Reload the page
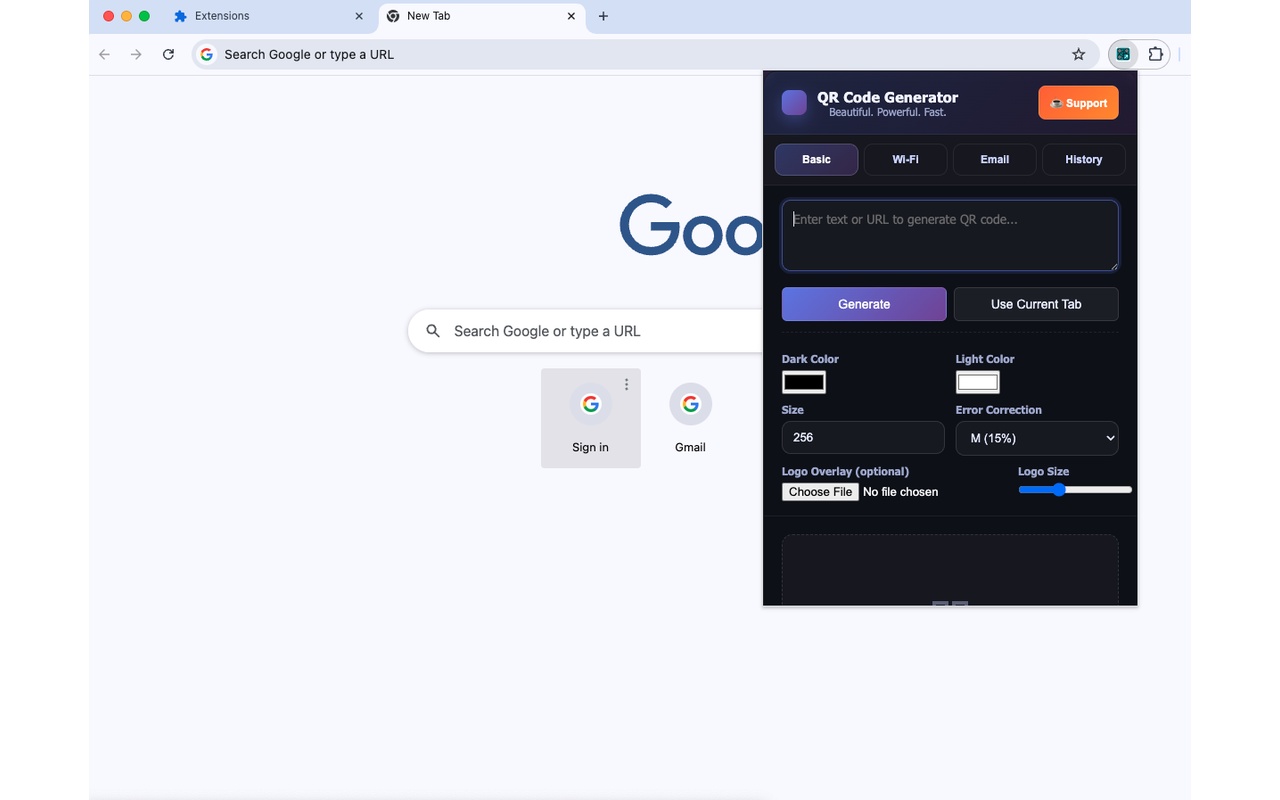Image resolution: width=1280 pixels, height=800 pixels. coord(168,54)
